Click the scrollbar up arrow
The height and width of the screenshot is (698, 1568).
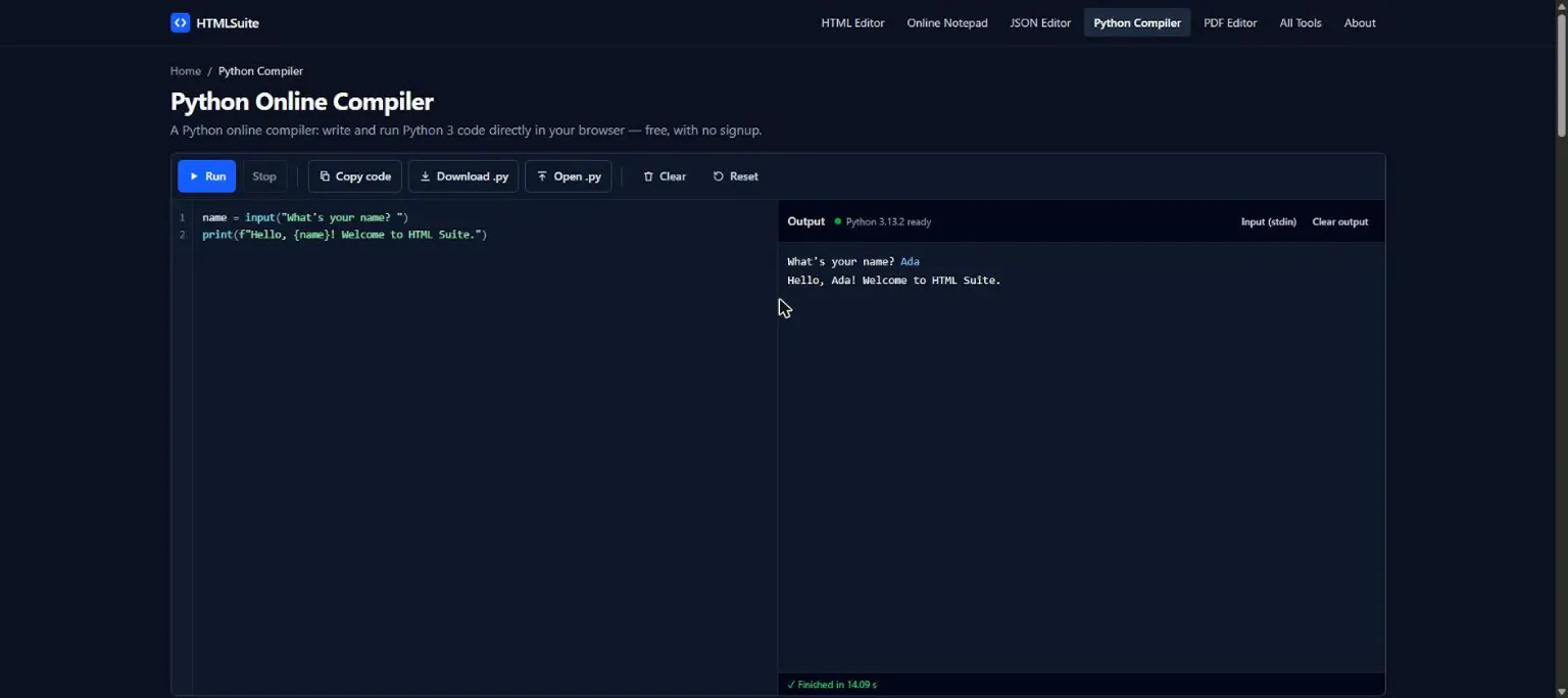coord(1561,6)
